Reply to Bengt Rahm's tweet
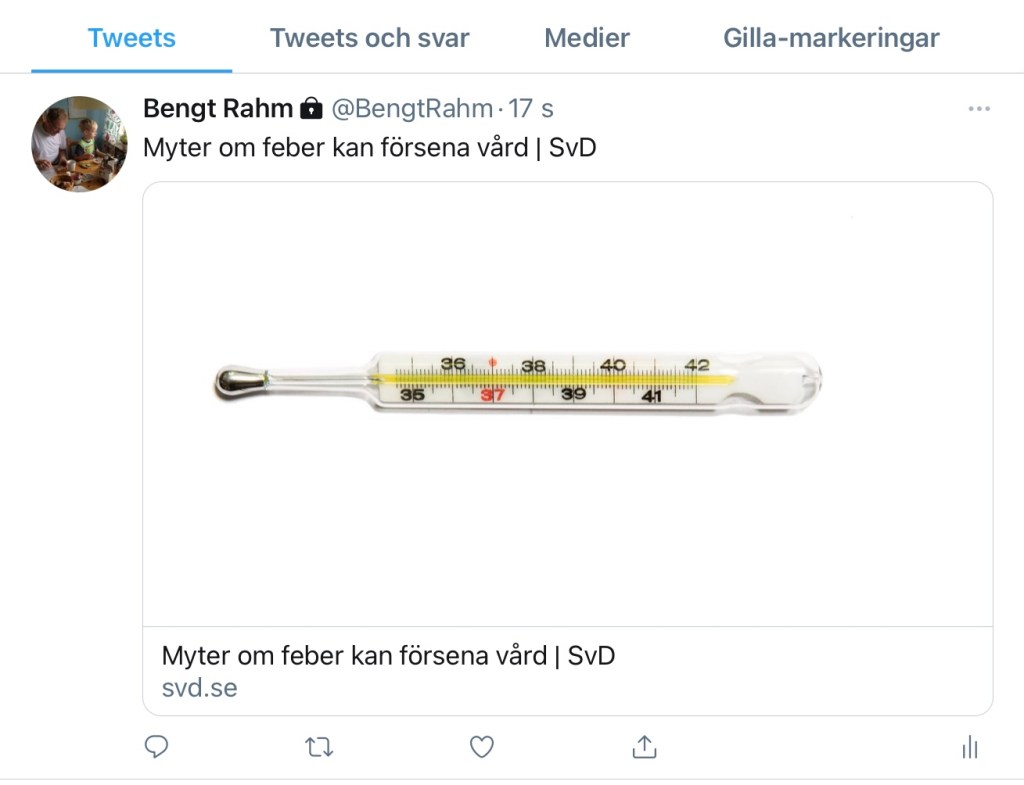 156,747
